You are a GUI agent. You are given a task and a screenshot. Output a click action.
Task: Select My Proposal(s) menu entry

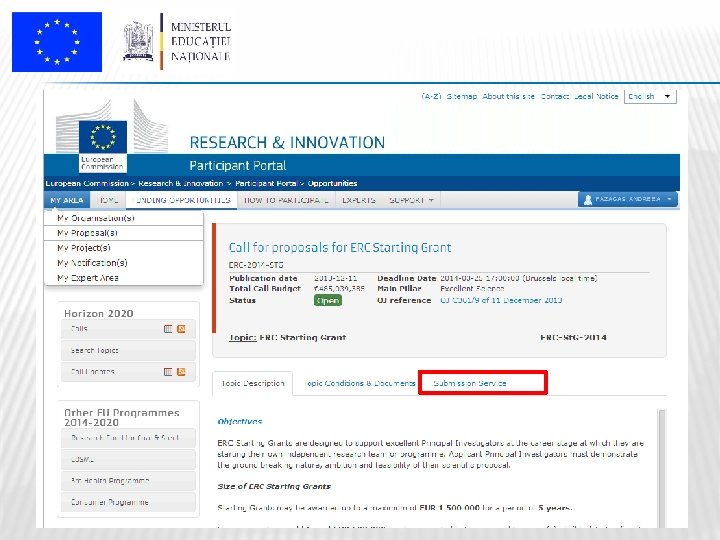(x=124, y=233)
